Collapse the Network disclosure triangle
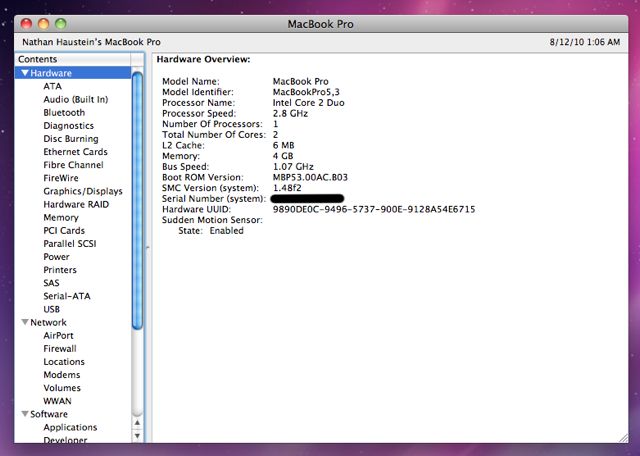Viewport: 640px width, 456px height. (x=25, y=322)
